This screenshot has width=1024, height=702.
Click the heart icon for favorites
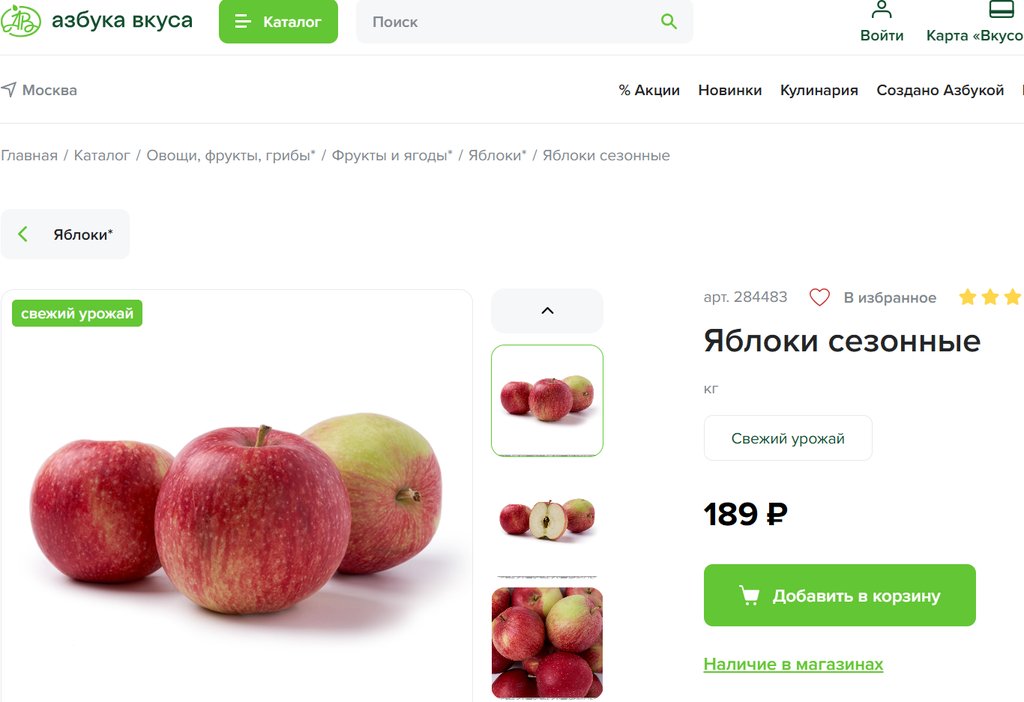coord(820,297)
